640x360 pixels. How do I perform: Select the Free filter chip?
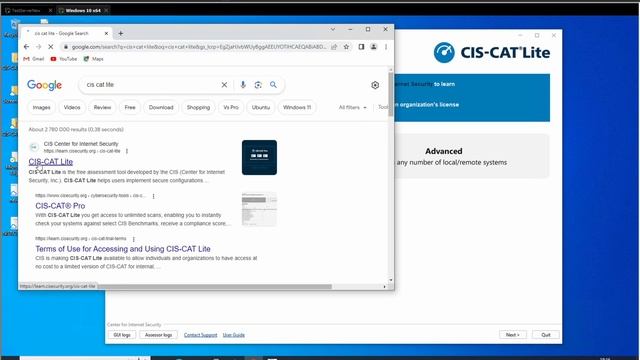pyautogui.click(x=130, y=107)
